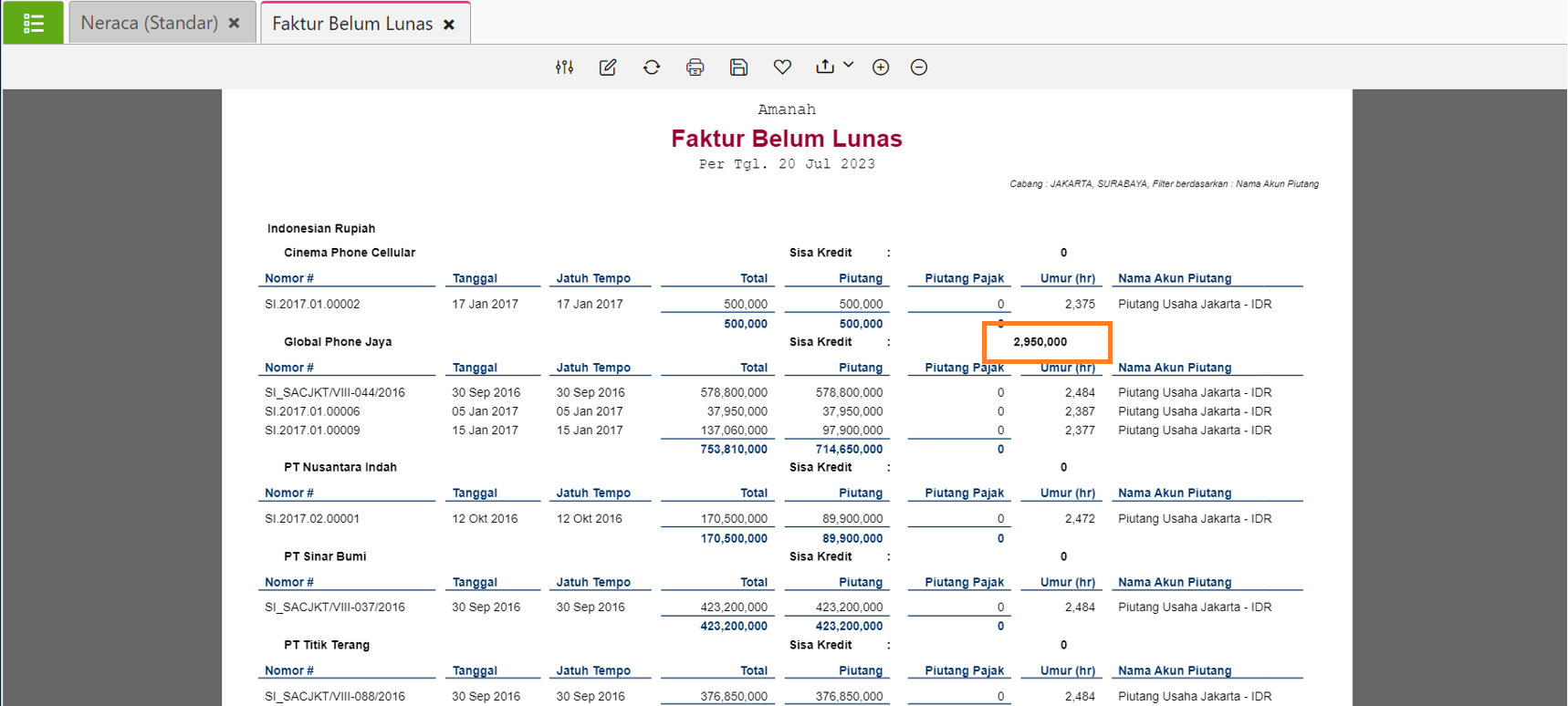Click the Faktur Belum Lunas report title
The width and height of the screenshot is (1568, 706).
pyautogui.click(x=787, y=139)
